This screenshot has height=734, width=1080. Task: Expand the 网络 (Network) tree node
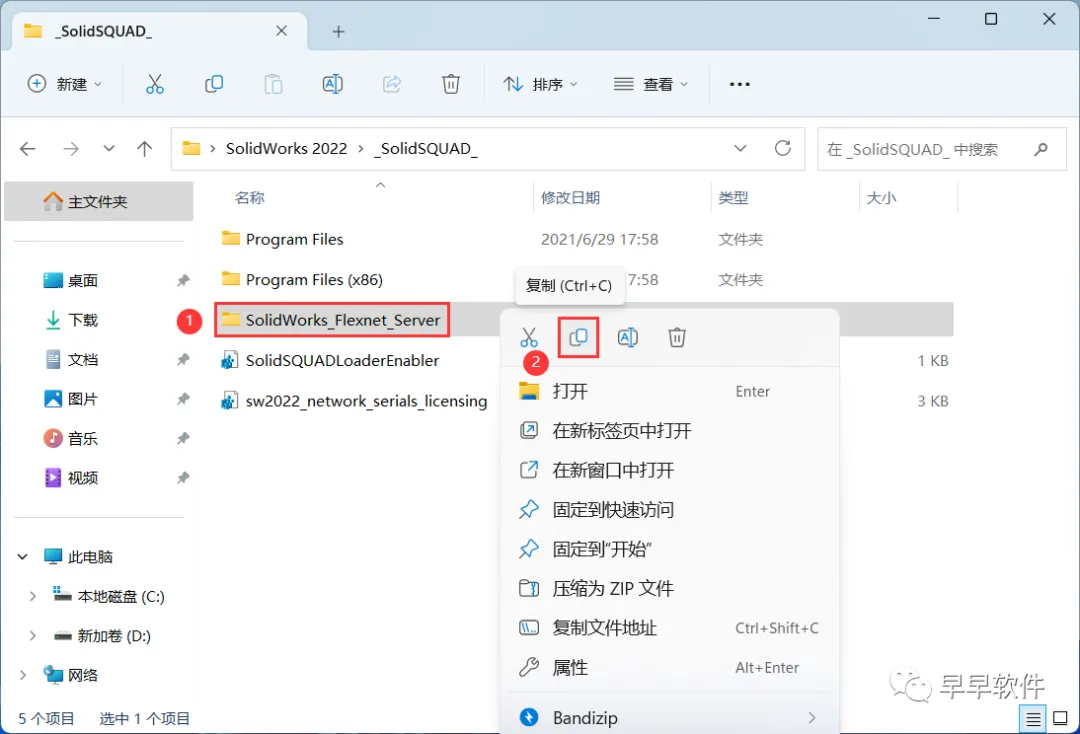[x=23, y=675]
